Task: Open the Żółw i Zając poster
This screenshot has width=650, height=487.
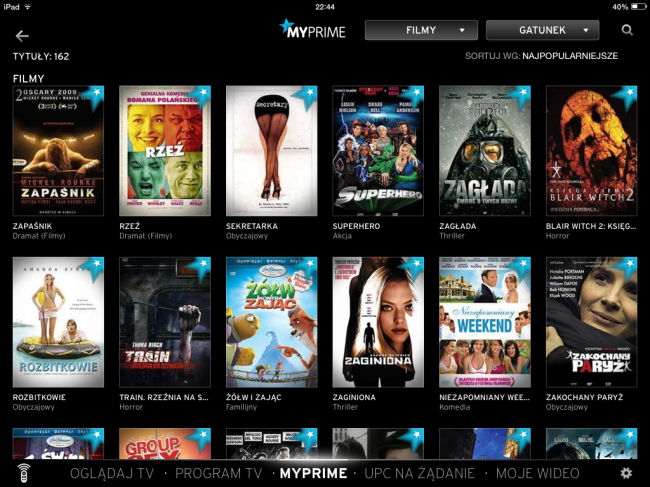Action: (272, 322)
